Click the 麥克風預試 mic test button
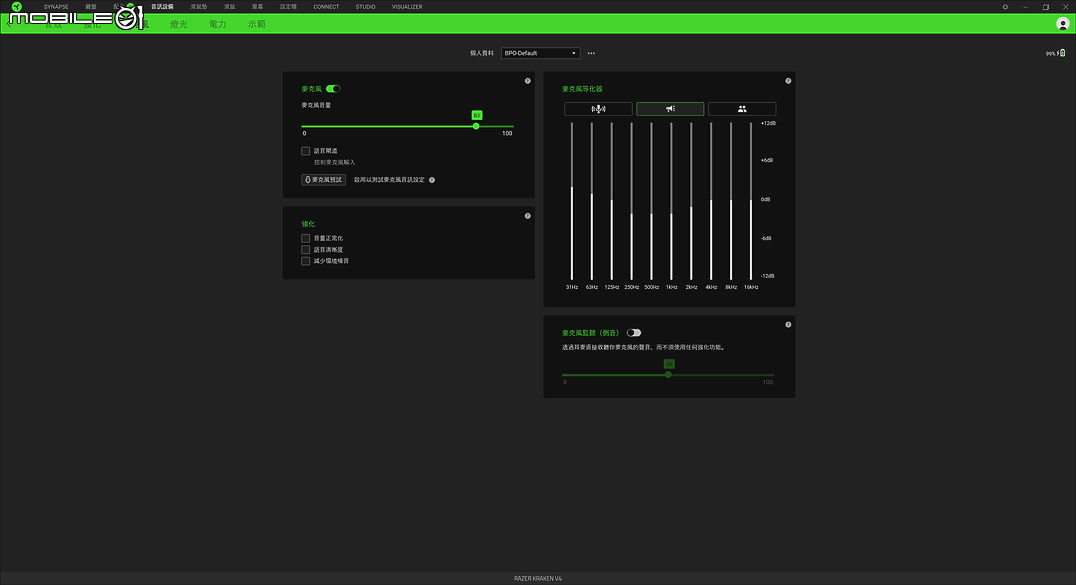The width and height of the screenshot is (1076, 585). (323, 179)
